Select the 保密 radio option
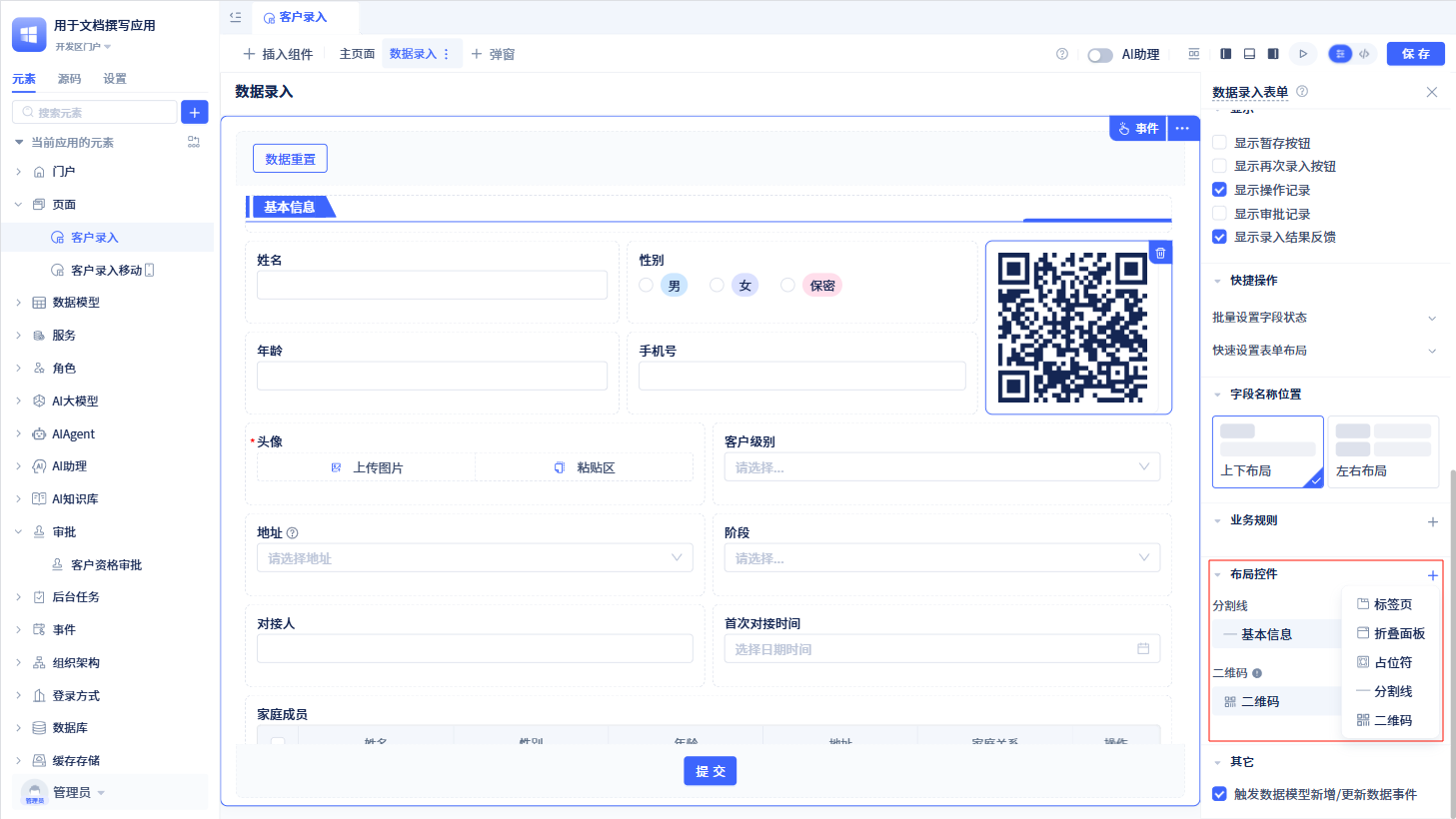 pyautogui.click(x=787, y=286)
